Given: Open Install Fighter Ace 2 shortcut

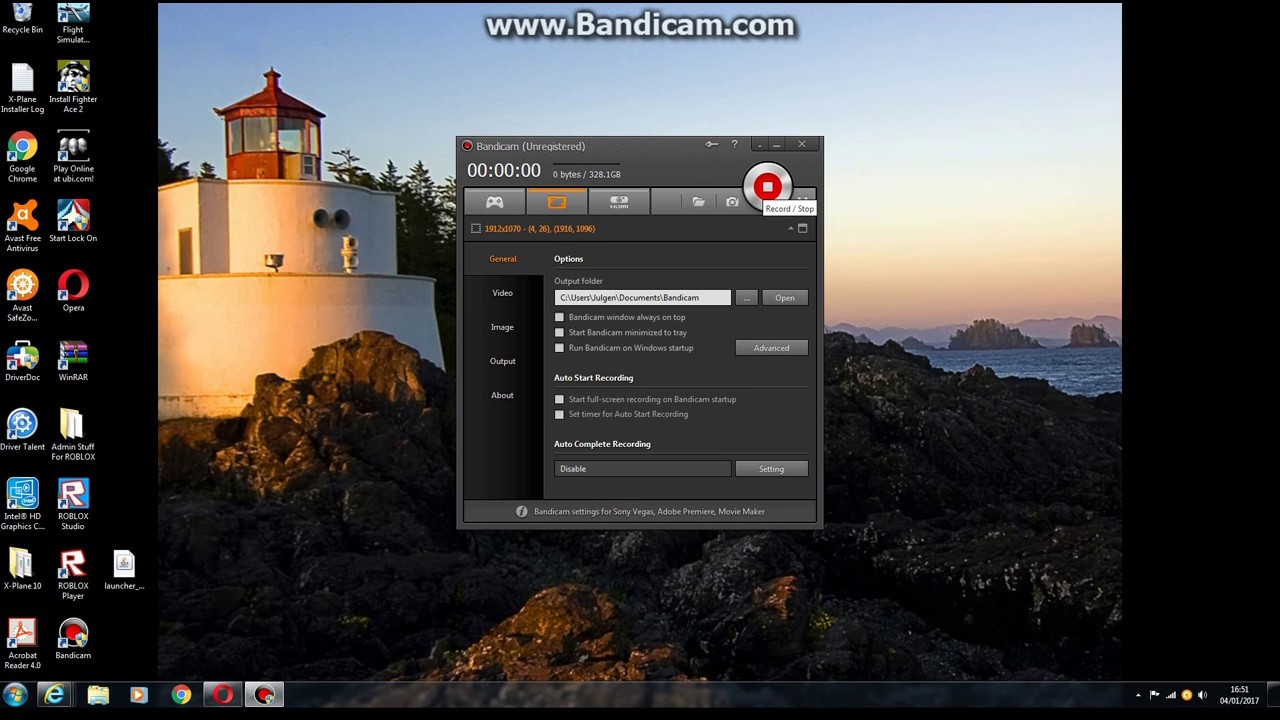Looking at the screenshot, I should click(x=73, y=88).
